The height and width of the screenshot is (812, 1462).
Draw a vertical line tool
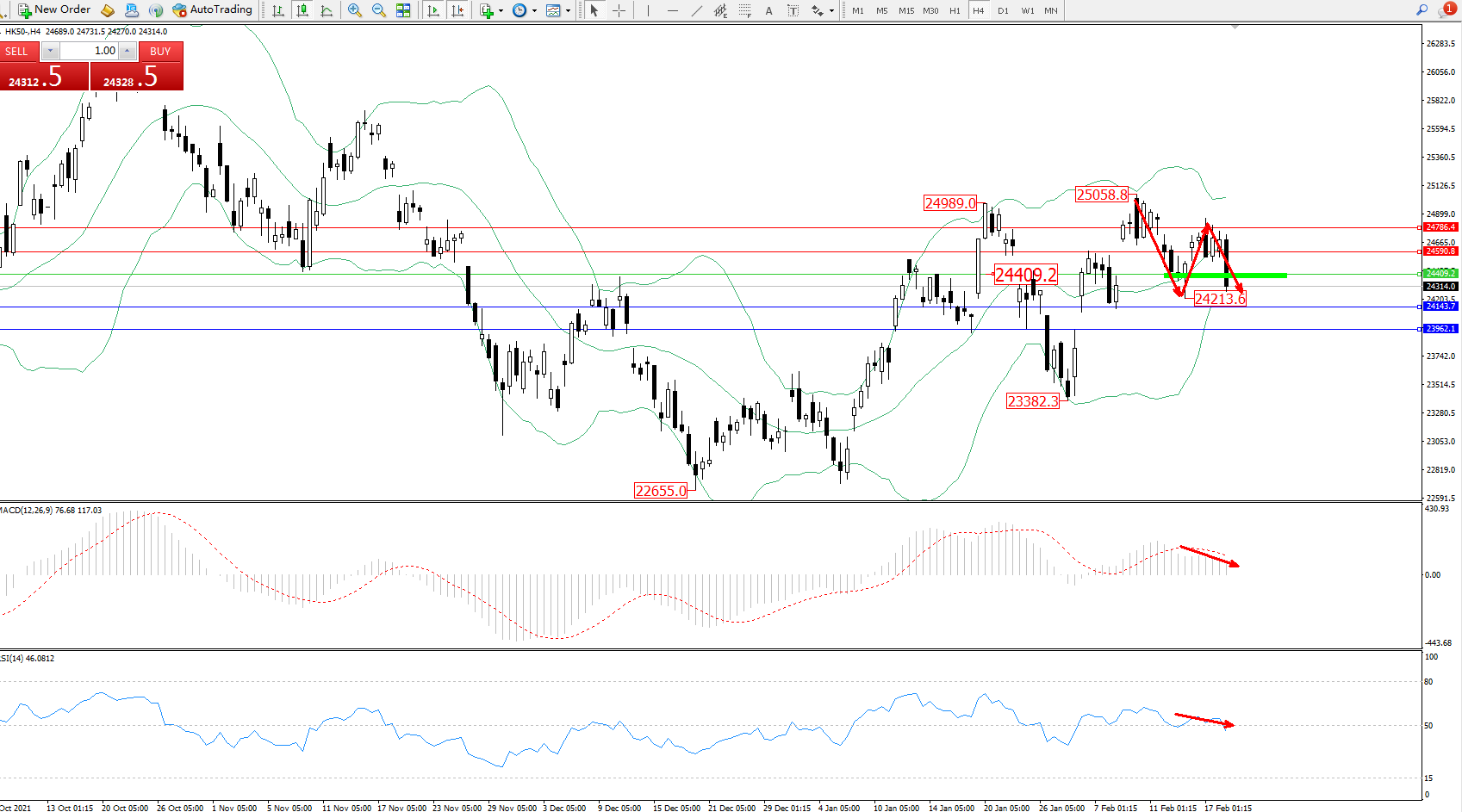[648, 10]
